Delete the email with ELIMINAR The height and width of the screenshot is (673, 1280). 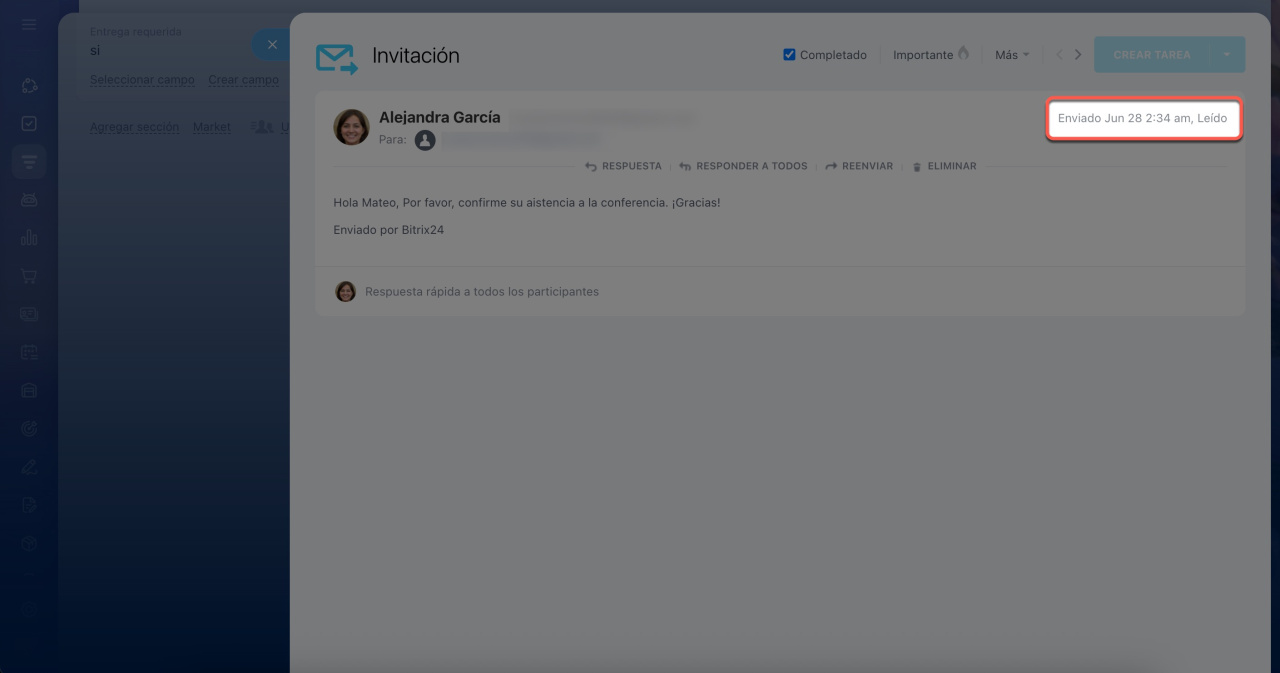[x=944, y=166]
